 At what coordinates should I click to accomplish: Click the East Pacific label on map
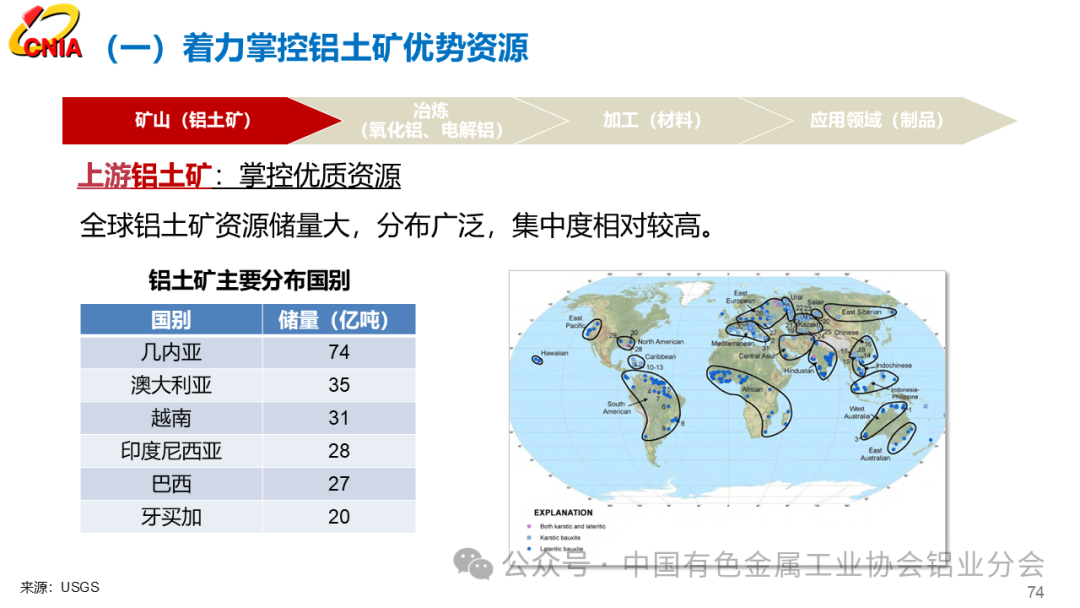pos(576,322)
